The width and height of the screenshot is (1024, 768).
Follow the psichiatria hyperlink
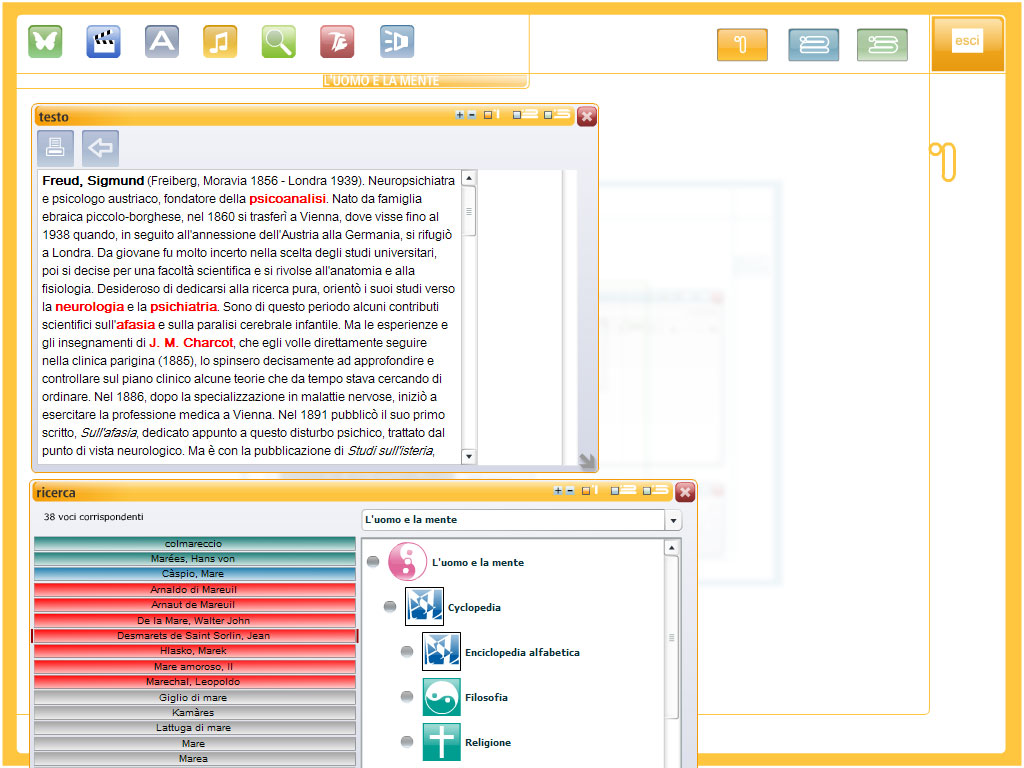click(x=184, y=306)
